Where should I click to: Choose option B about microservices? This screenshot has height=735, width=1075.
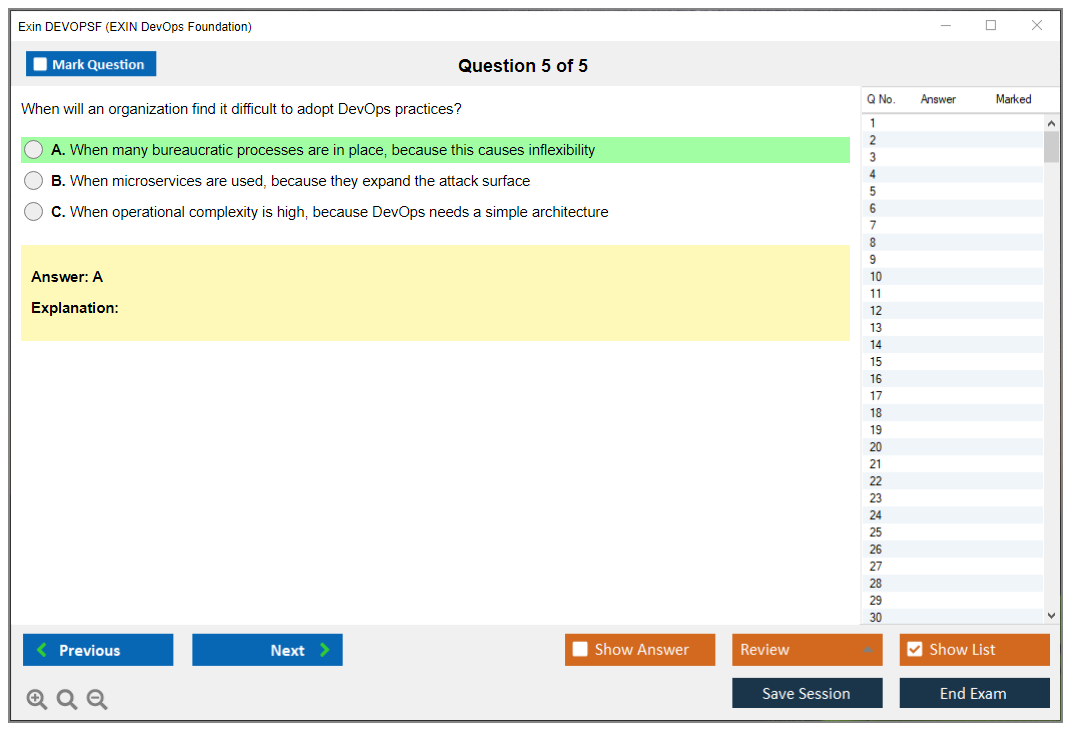coord(34,181)
